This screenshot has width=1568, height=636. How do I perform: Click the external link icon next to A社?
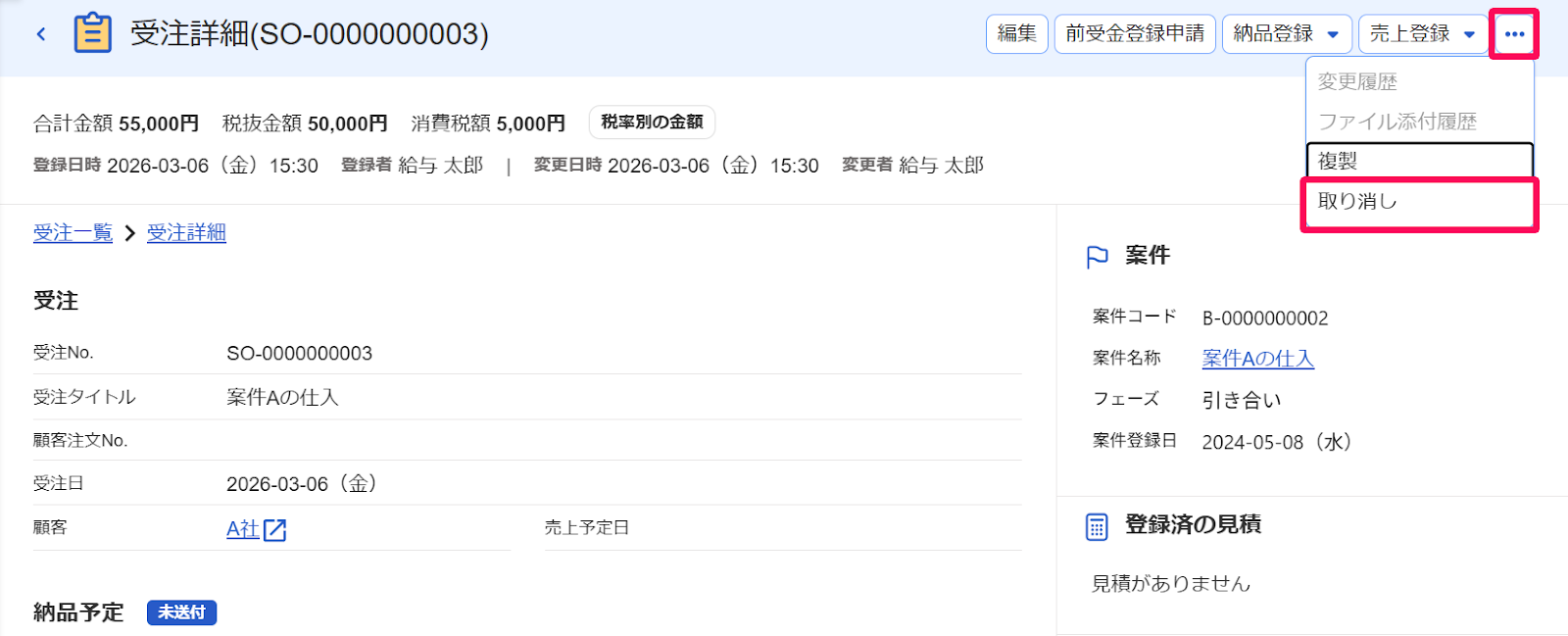point(275,530)
